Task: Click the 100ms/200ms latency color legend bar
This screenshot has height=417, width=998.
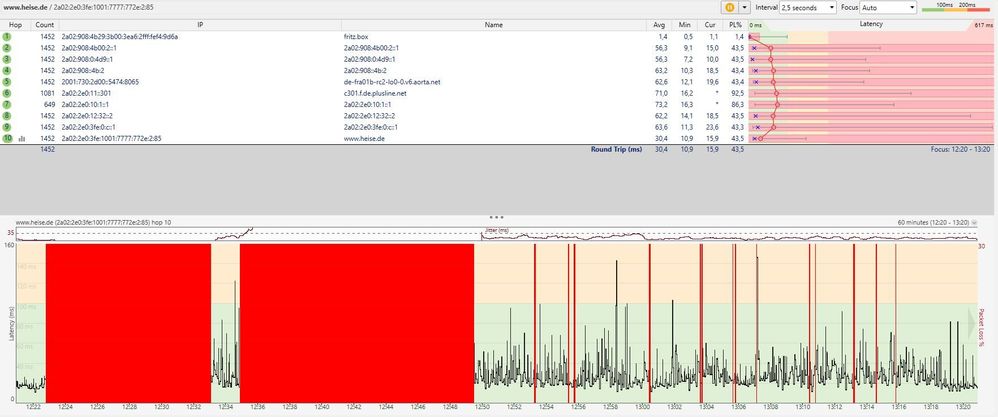Action: coord(957,8)
